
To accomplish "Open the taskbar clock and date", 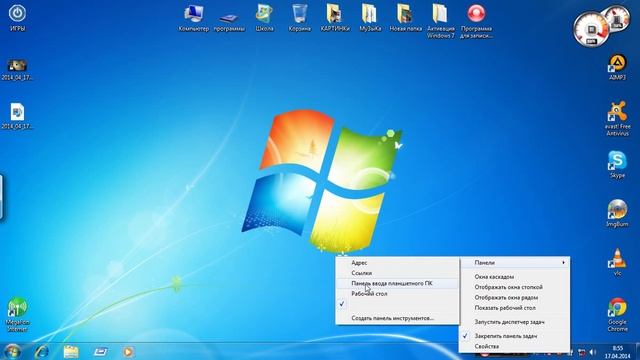I will click(x=618, y=352).
